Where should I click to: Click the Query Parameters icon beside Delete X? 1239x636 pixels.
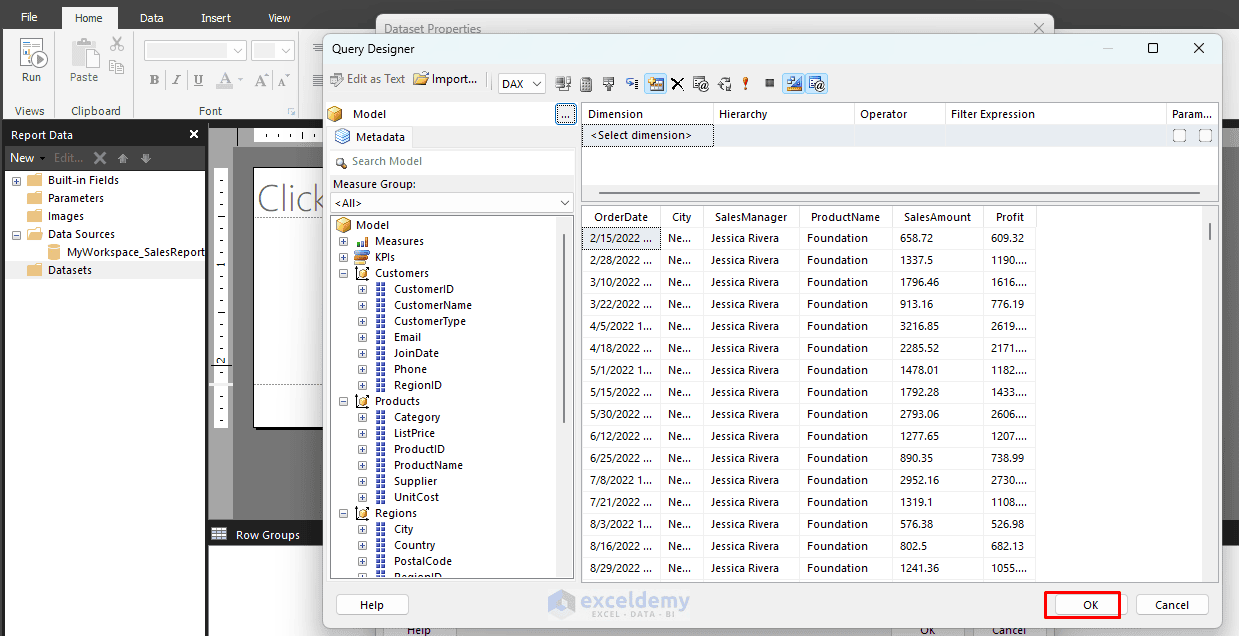click(701, 84)
